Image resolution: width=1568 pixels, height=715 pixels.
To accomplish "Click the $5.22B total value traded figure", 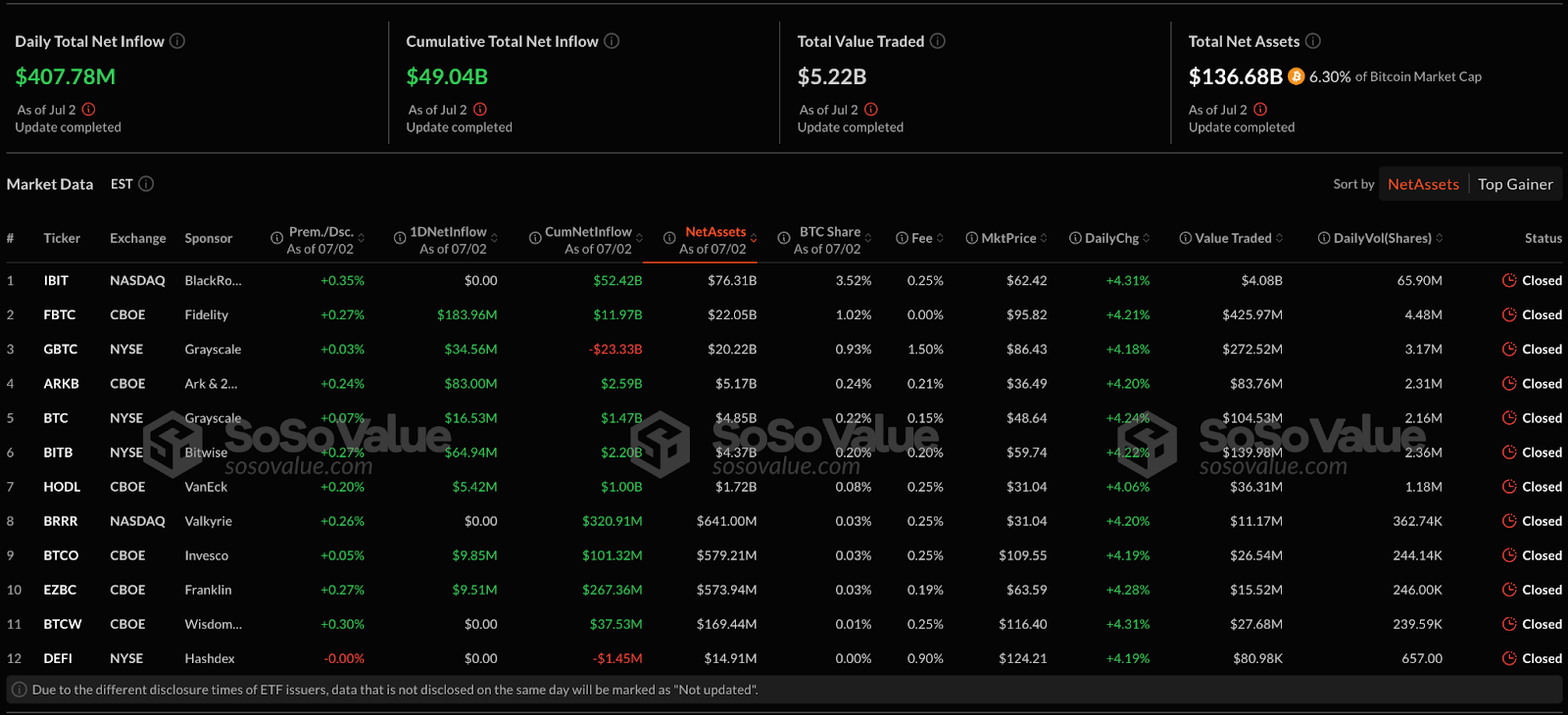I will coord(832,76).
